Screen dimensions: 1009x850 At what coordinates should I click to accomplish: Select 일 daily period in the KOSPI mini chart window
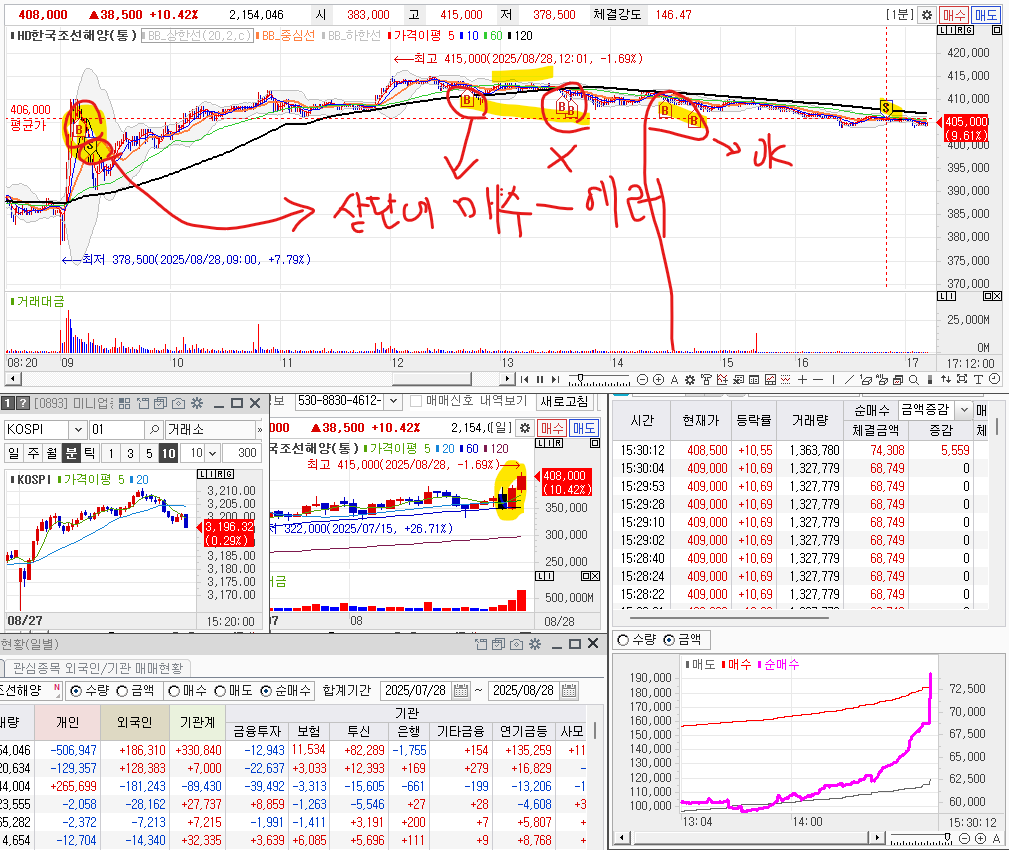[x=14, y=453]
